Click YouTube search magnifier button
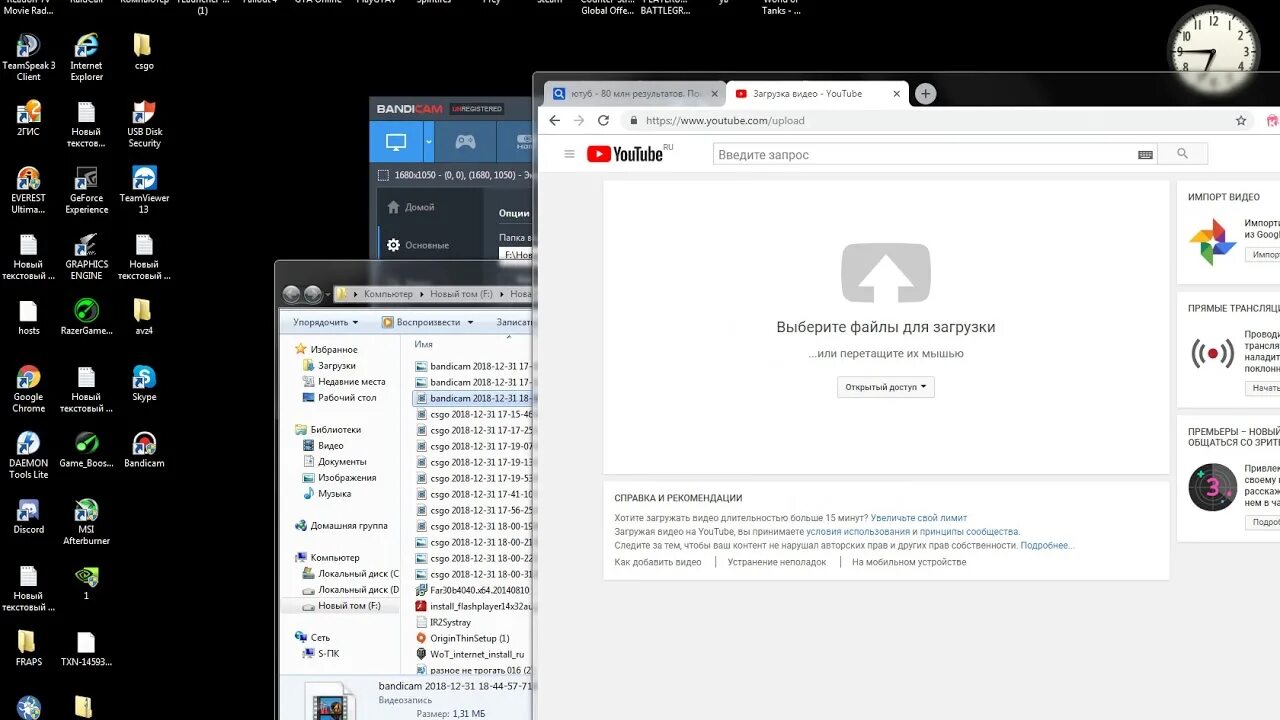Screen dimensions: 1280x720 click(x=1182, y=154)
